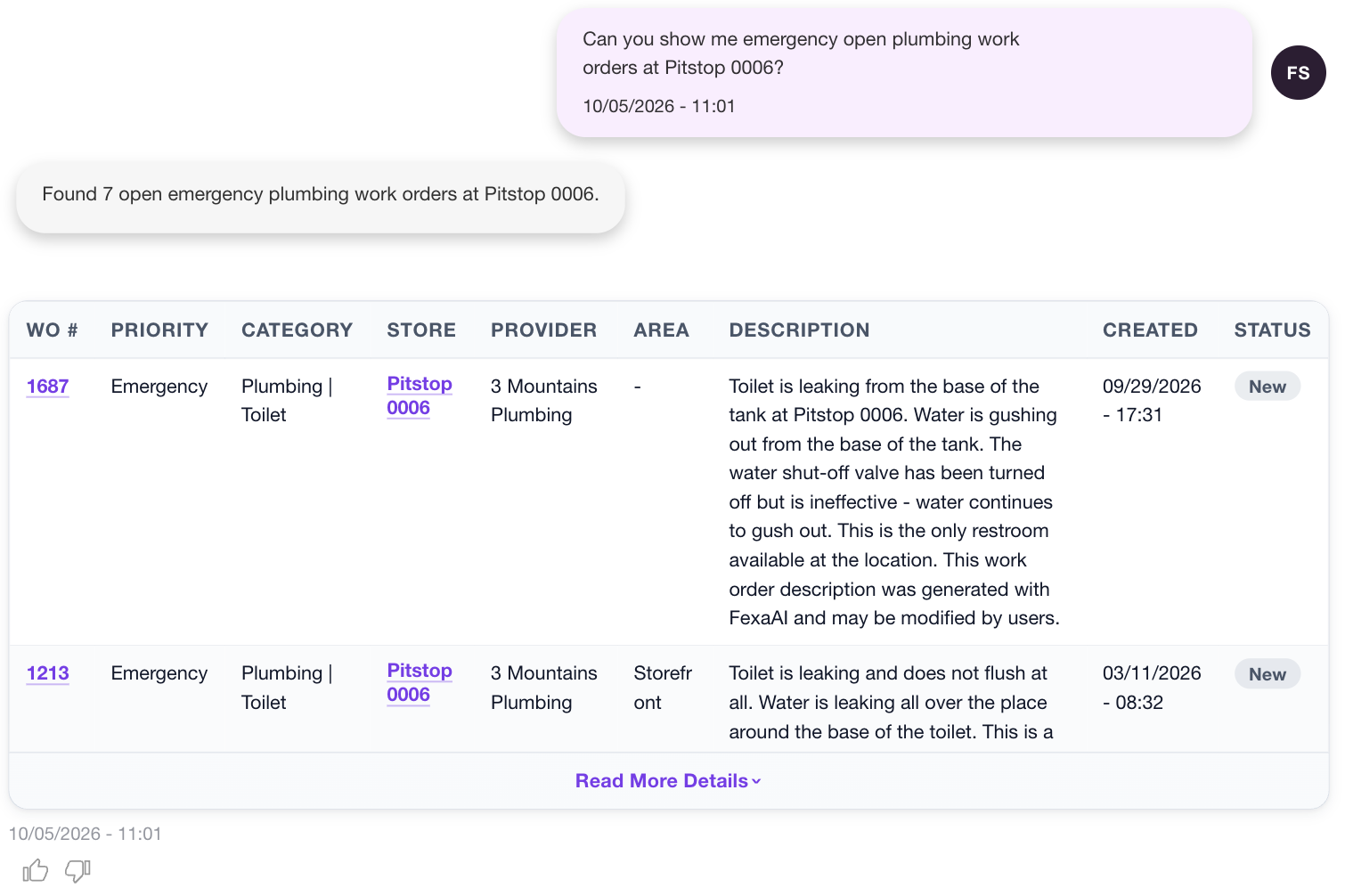Screen dimensions: 1345x896
Task: Click the PRIORITY column header
Action: pyautogui.click(x=159, y=330)
